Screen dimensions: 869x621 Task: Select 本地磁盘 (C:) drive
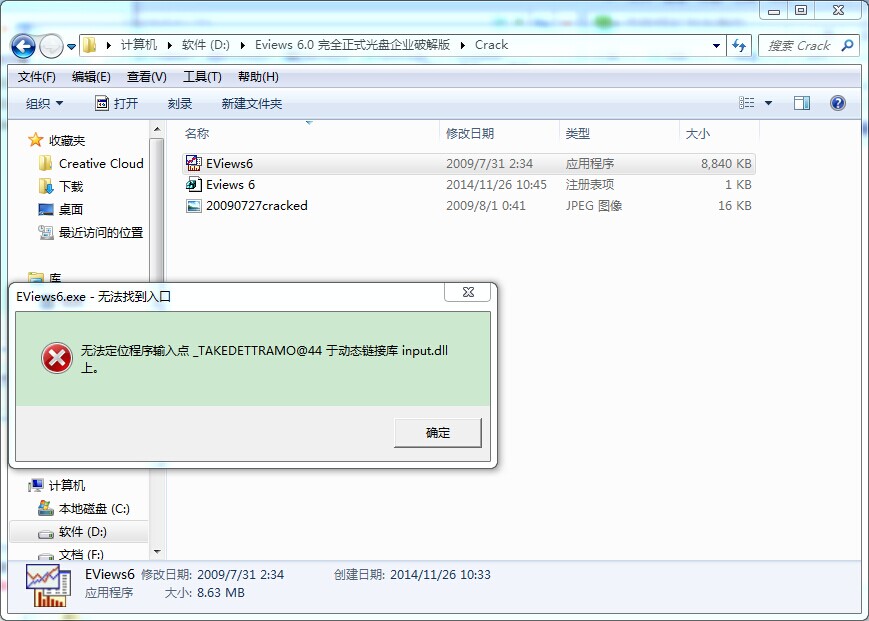94,509
